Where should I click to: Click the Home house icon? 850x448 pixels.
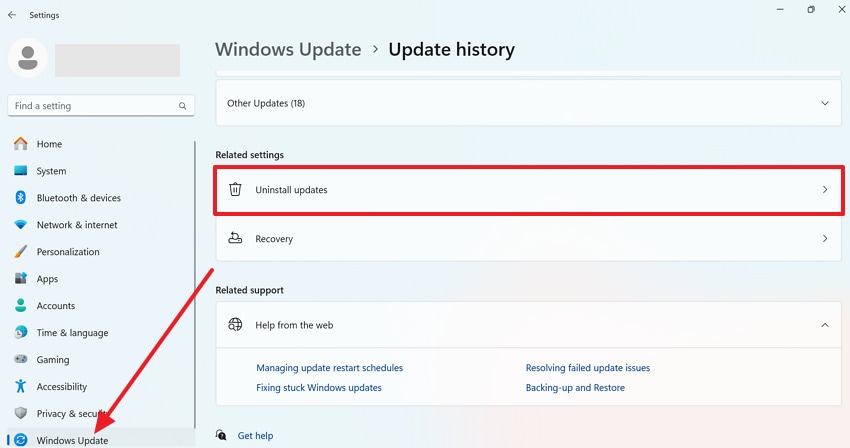tap(21, 144)
